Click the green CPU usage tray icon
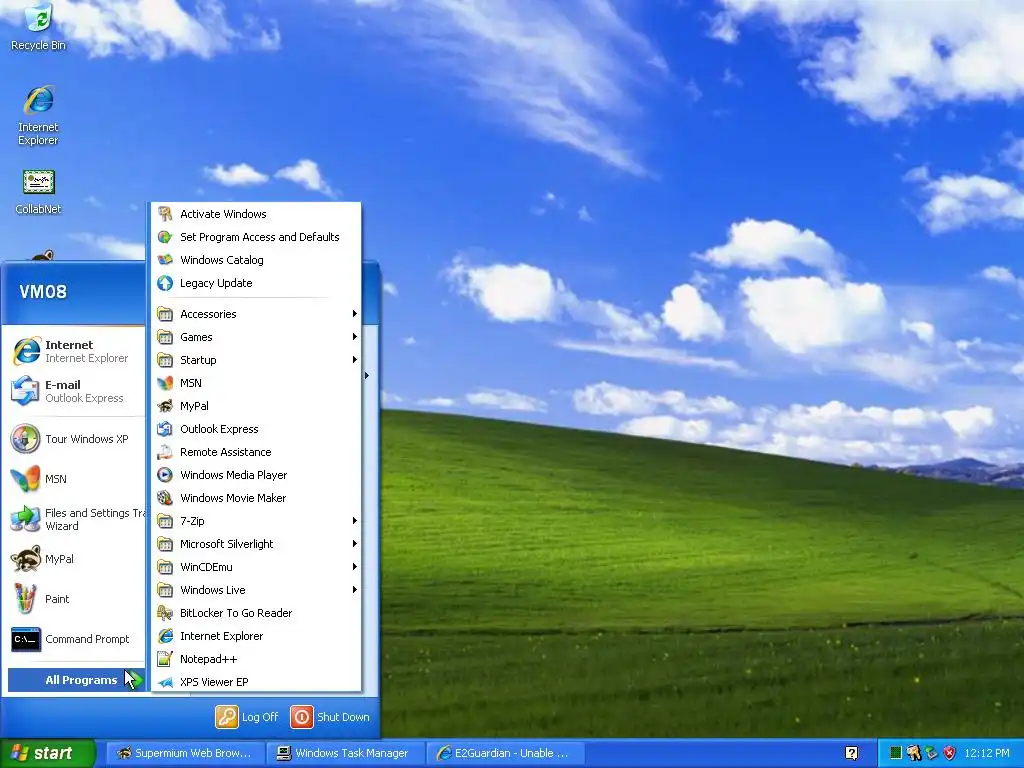 tap(896, 753)
